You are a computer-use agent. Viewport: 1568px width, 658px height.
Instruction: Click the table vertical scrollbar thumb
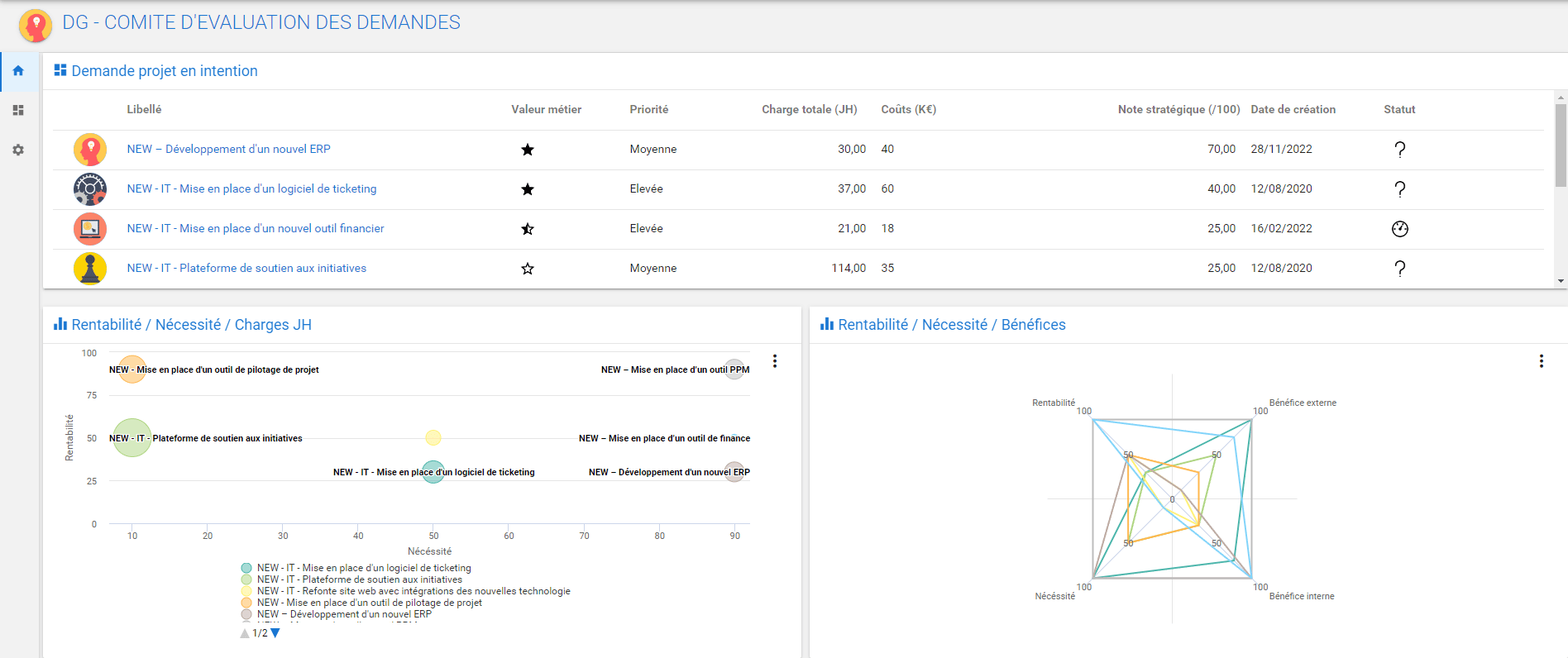point(1561,145)
